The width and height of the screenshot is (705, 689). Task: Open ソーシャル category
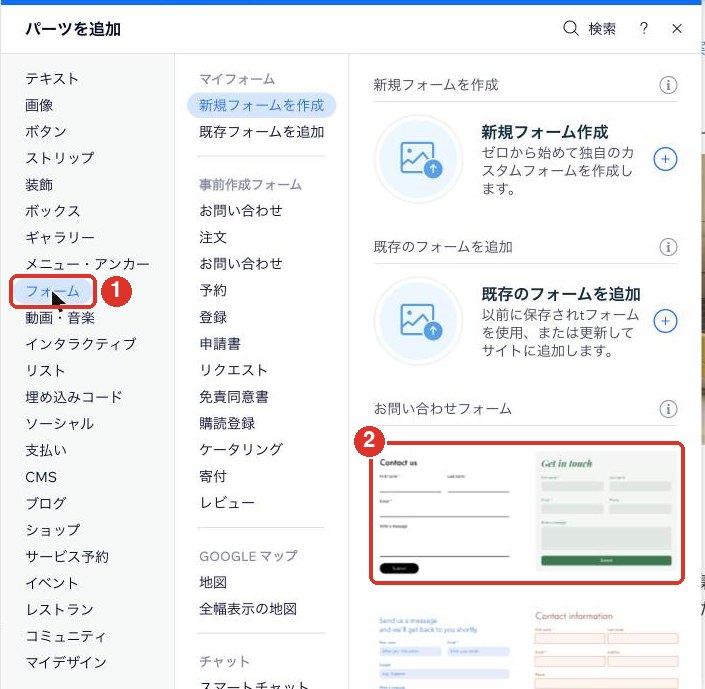point(59,424)
